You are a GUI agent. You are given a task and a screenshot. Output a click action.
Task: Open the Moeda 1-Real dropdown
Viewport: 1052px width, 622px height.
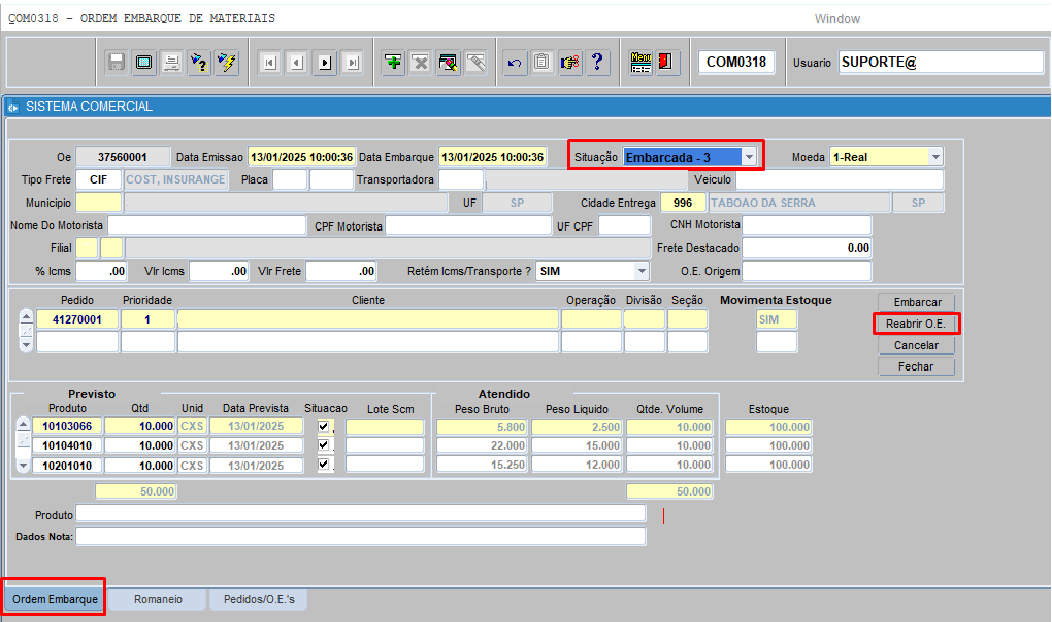[935, 157]
